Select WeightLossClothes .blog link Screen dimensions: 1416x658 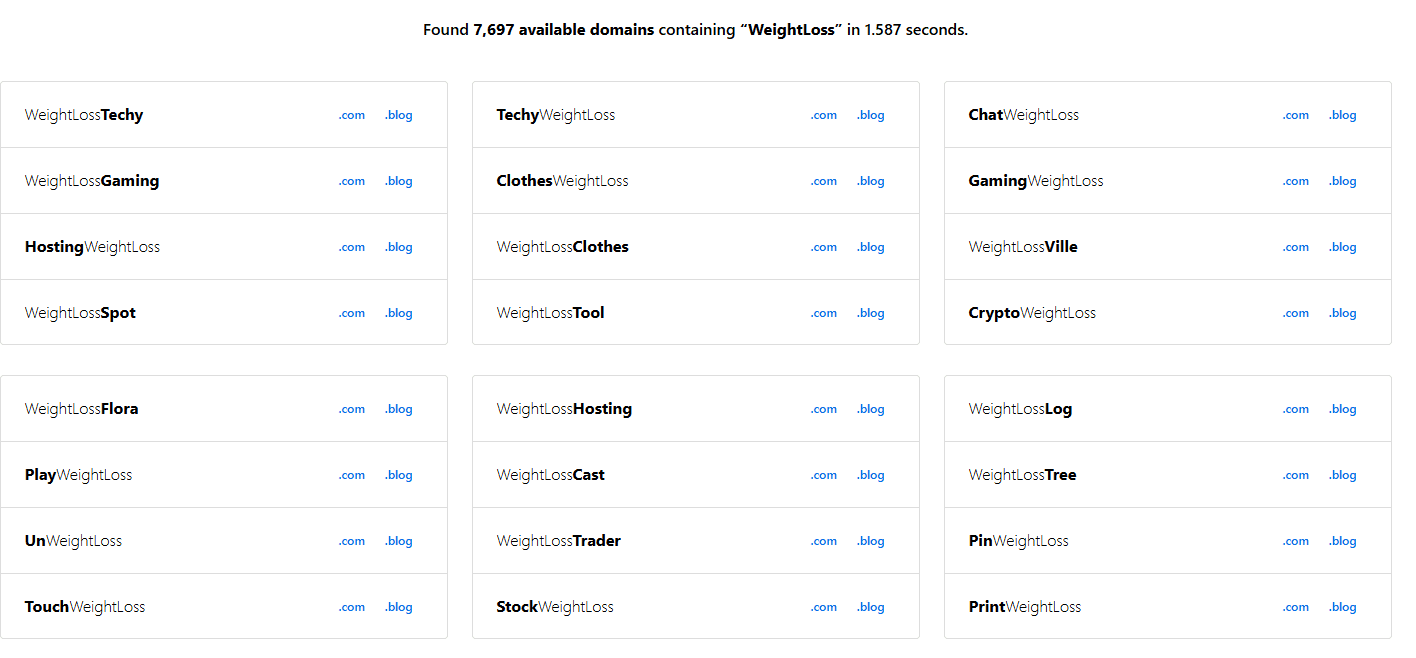[x=870, y=247]
